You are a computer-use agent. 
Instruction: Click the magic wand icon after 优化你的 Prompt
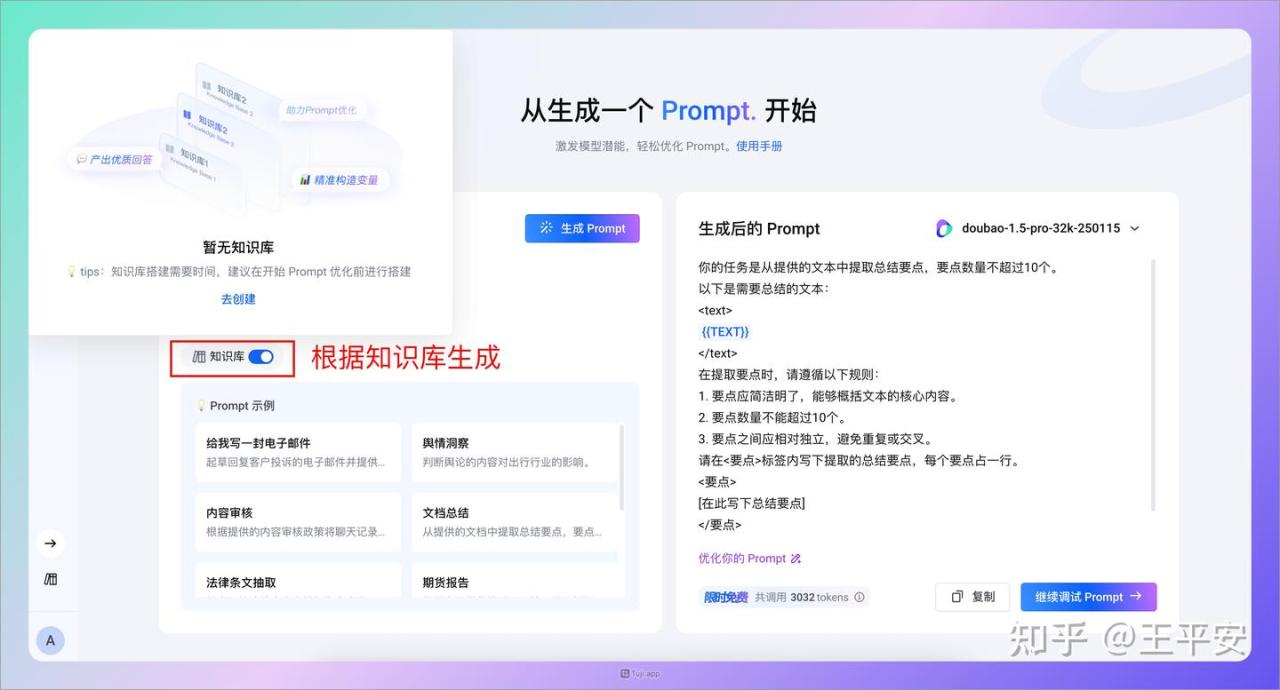click(x=796, y=559)
